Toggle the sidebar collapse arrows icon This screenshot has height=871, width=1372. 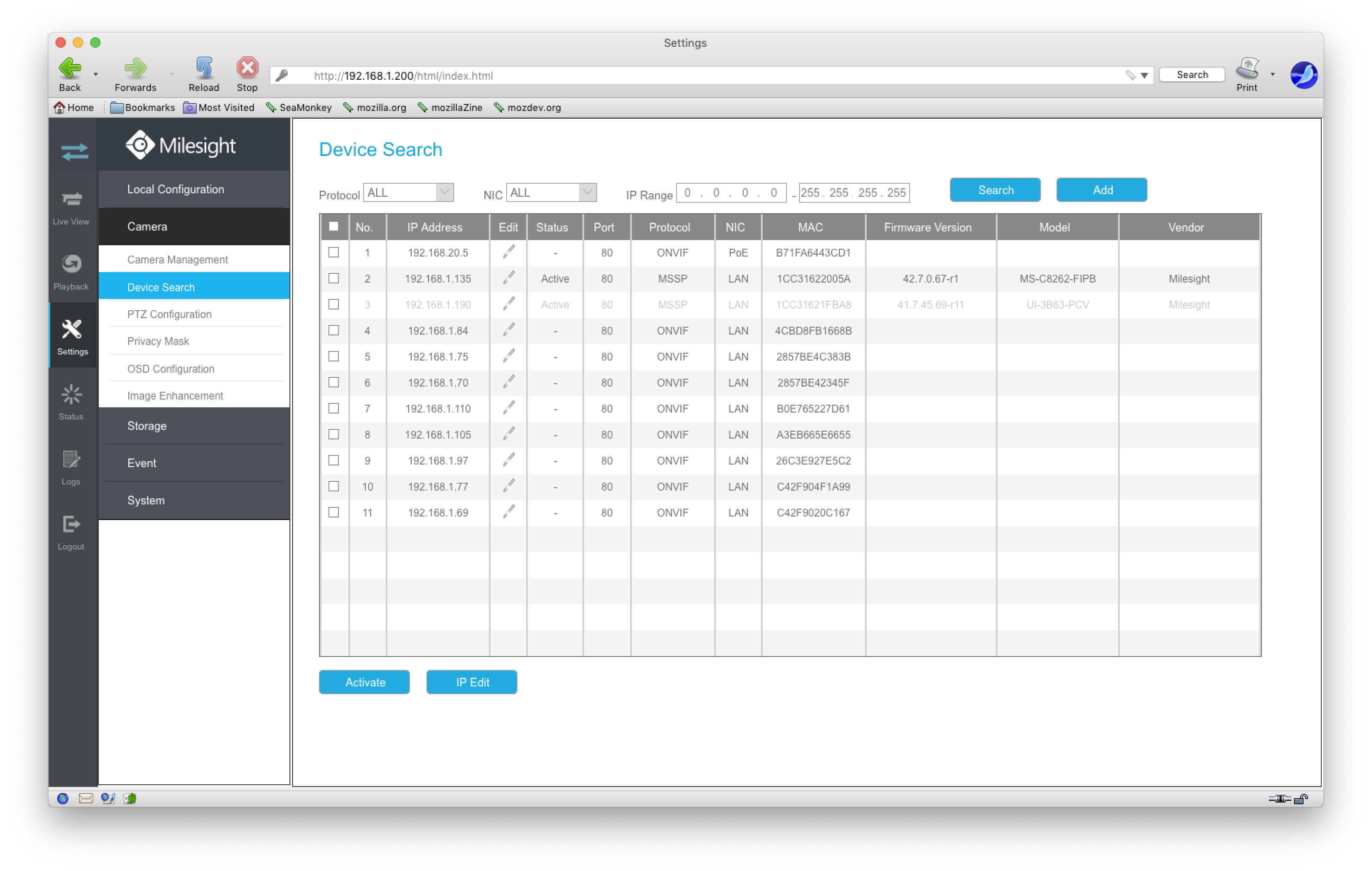[x=74, y=152]
